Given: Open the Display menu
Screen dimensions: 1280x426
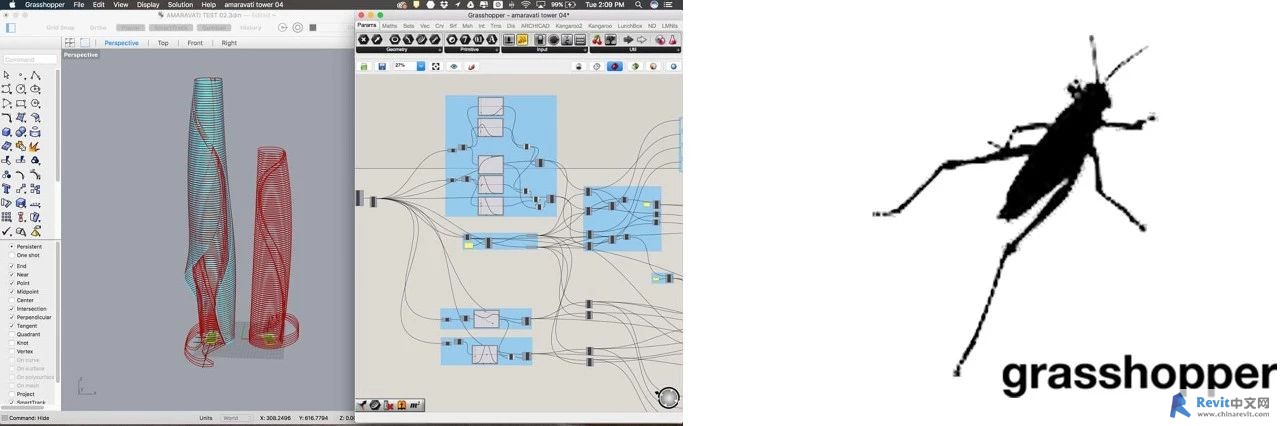Looking at the screenshot, I should point(148,5).
